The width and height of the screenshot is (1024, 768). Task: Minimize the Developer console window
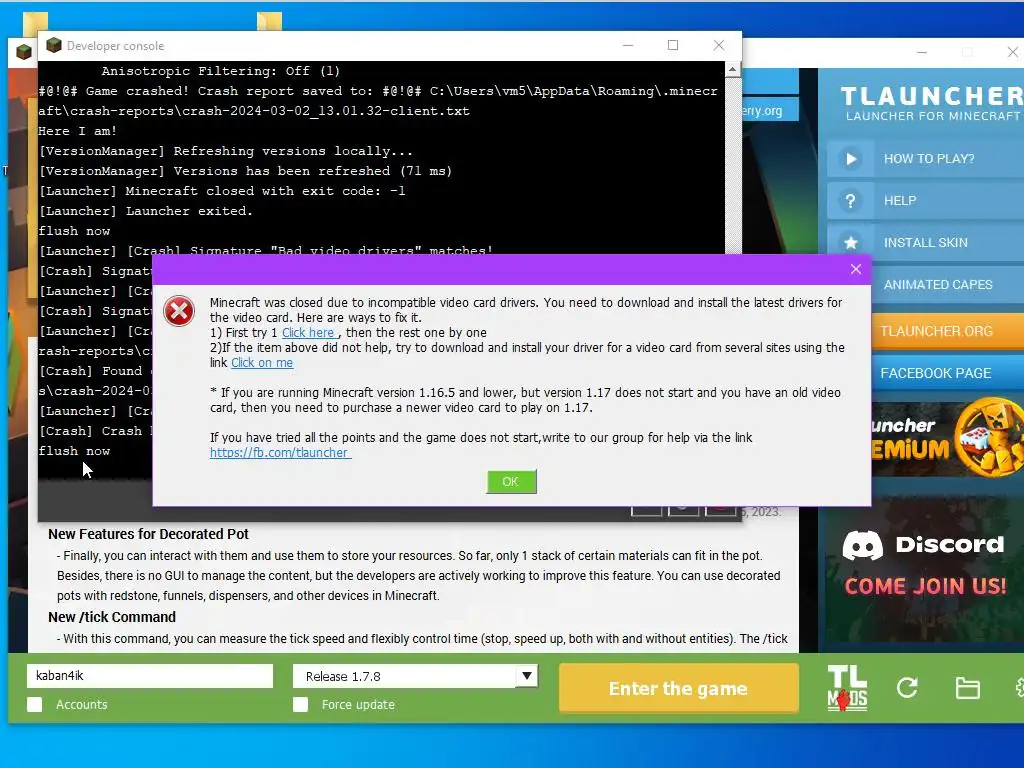pyautogui.click(x=628, y=45)
